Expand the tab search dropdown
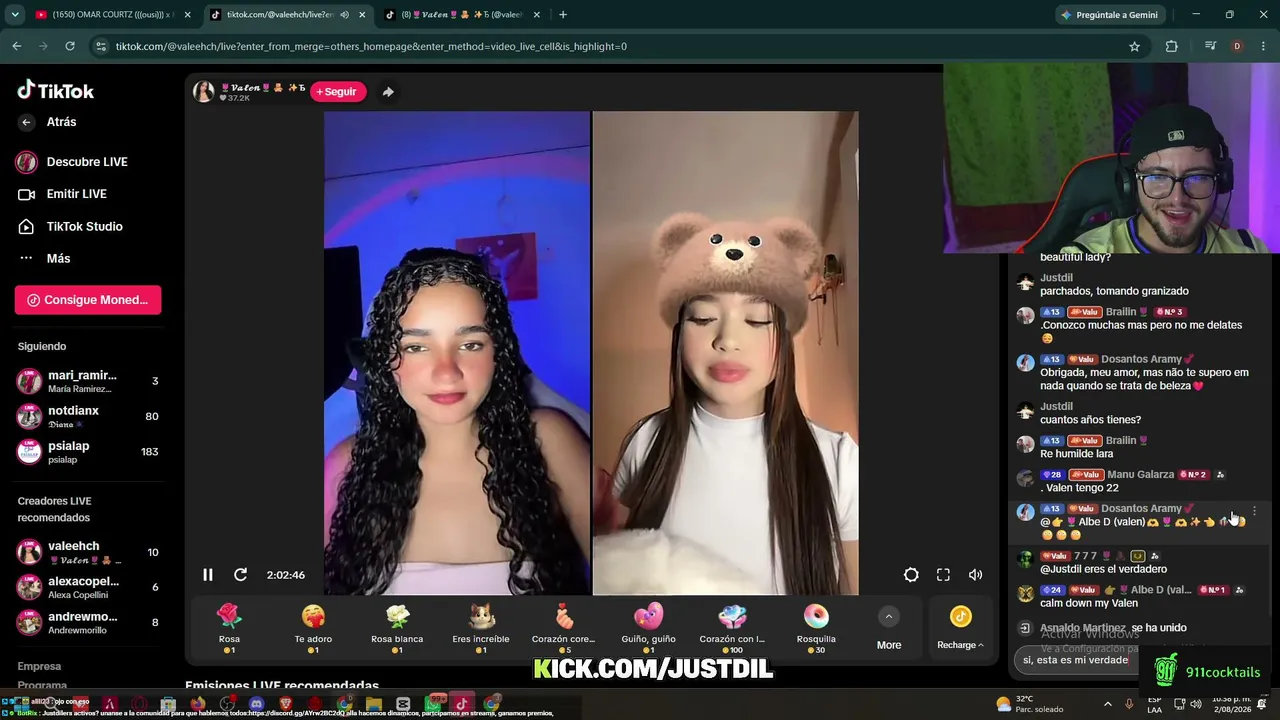The height and width of the screenshot is (720, 1280). (x=14, y=15)
